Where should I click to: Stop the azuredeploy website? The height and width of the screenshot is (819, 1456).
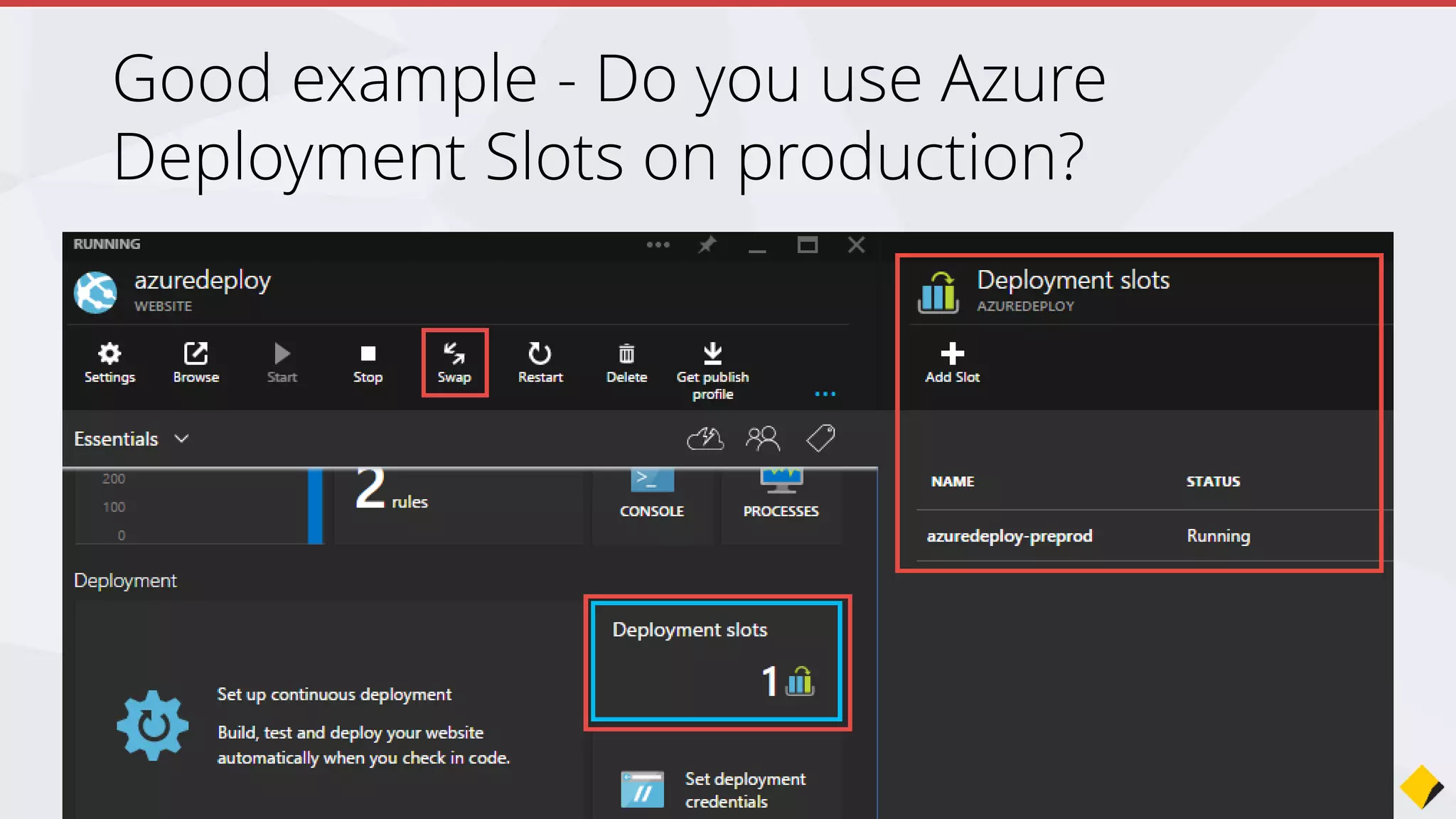pos(368,363)
